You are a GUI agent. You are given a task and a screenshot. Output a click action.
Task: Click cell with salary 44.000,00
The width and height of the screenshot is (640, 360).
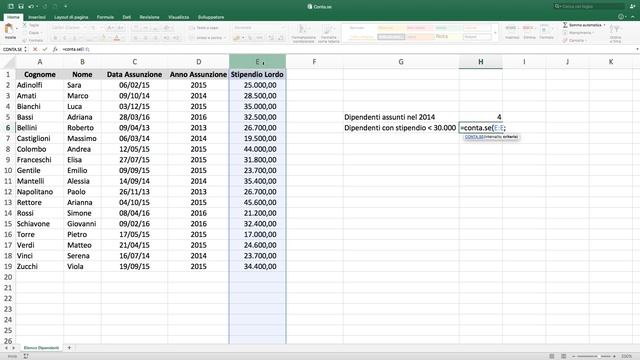tap(257, 149)
